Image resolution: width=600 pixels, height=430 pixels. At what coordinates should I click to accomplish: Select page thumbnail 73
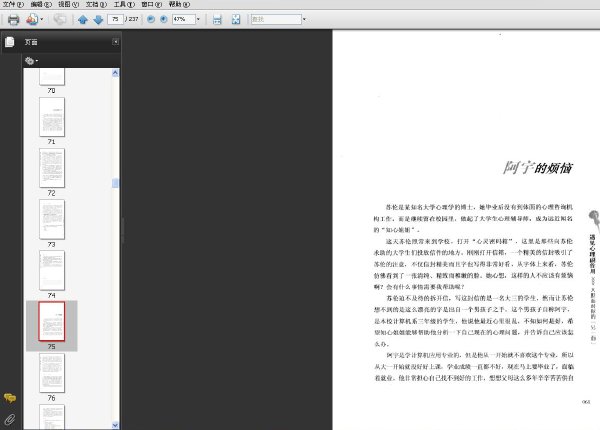point(52,219)
